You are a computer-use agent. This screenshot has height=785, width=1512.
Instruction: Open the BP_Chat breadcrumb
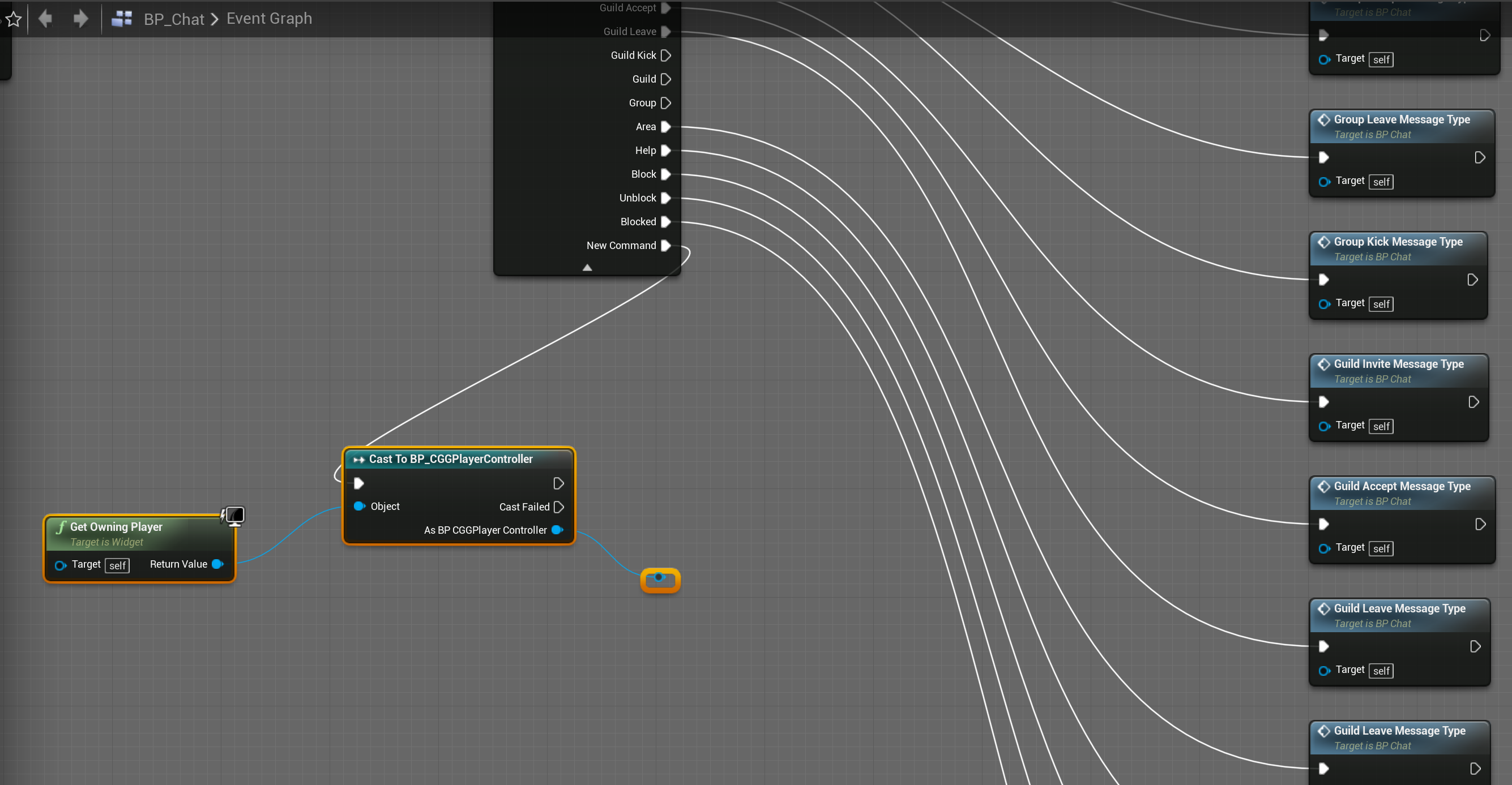[x=174, y=19]
